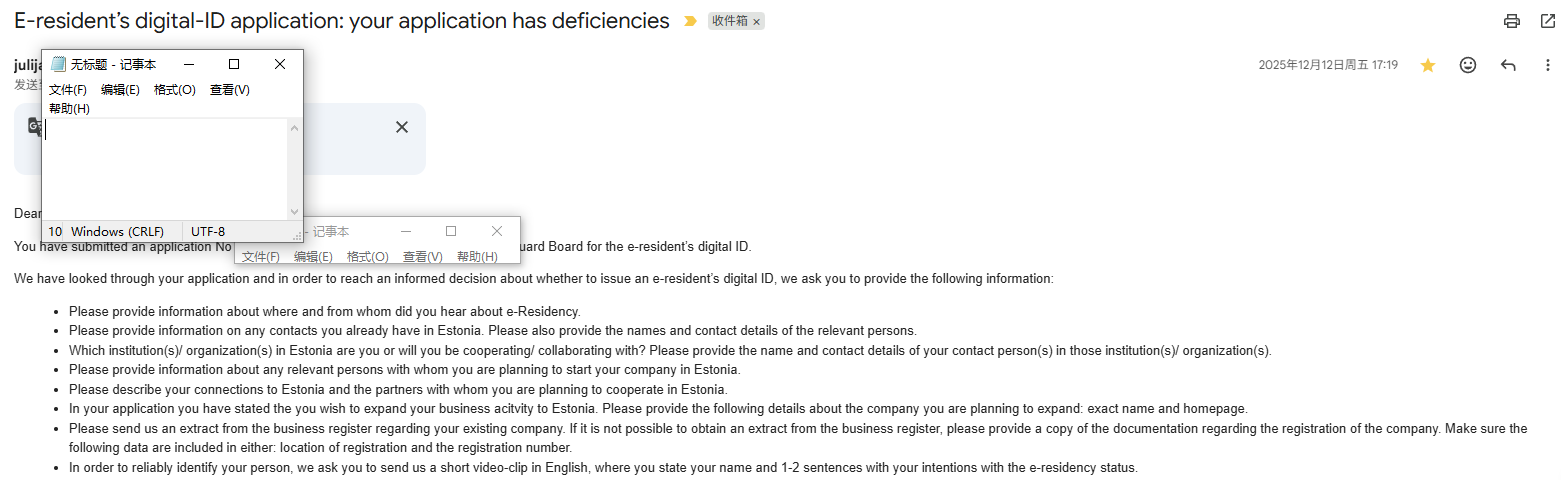Viewport: 1561px width, 480px height.
Task: Click the scroll-down arrow in 无标题 Notepad
Action: pos(294,212)
